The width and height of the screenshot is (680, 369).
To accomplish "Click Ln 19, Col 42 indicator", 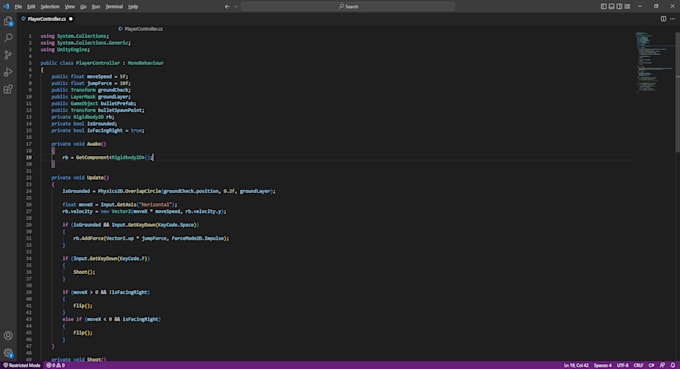I will (x=576, y=366).
